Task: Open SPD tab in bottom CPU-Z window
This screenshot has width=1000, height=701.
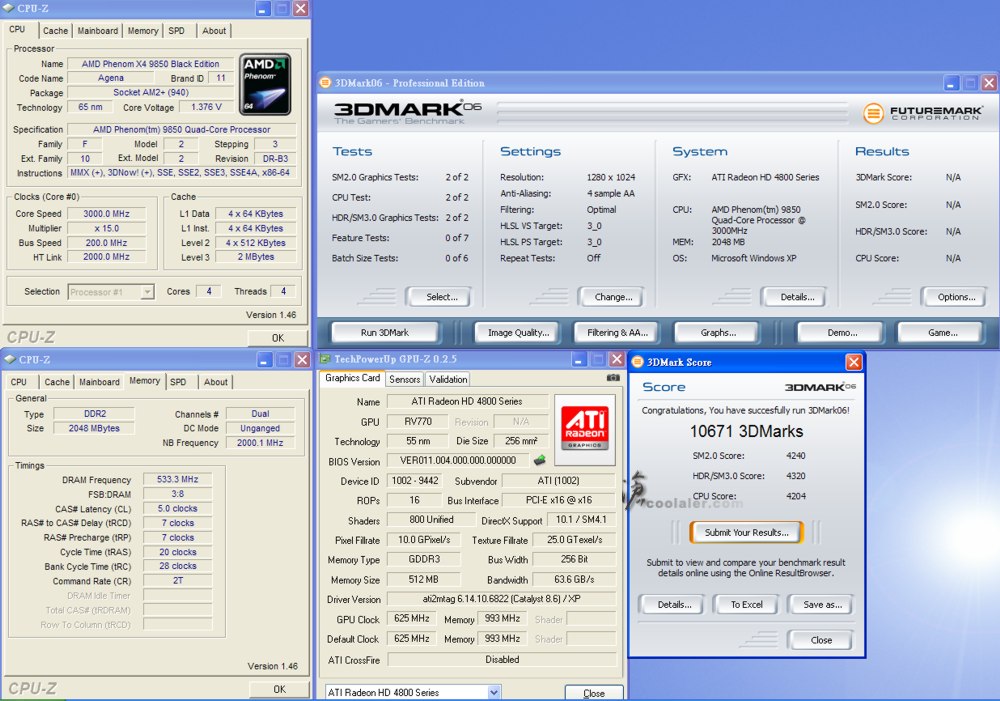Action: pyautogui.click(x=178, y=382)
